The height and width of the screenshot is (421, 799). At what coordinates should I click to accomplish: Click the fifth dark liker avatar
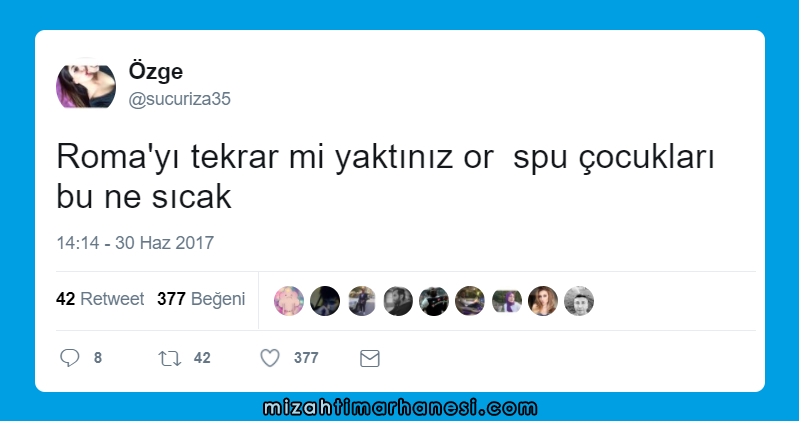[x=434, y=301]
